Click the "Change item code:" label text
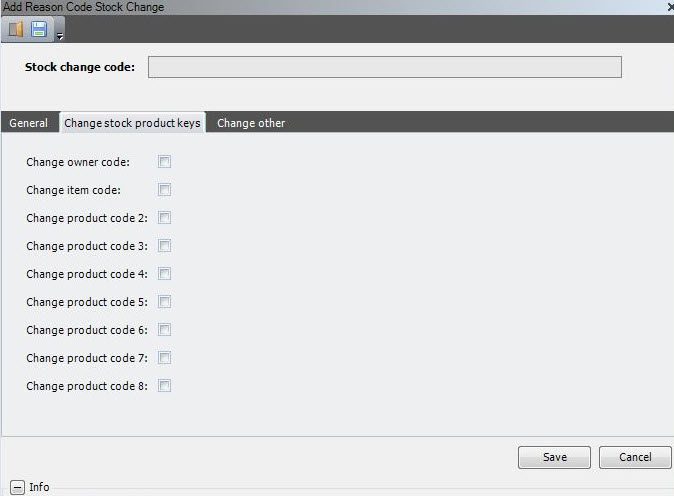 [74, 190]
